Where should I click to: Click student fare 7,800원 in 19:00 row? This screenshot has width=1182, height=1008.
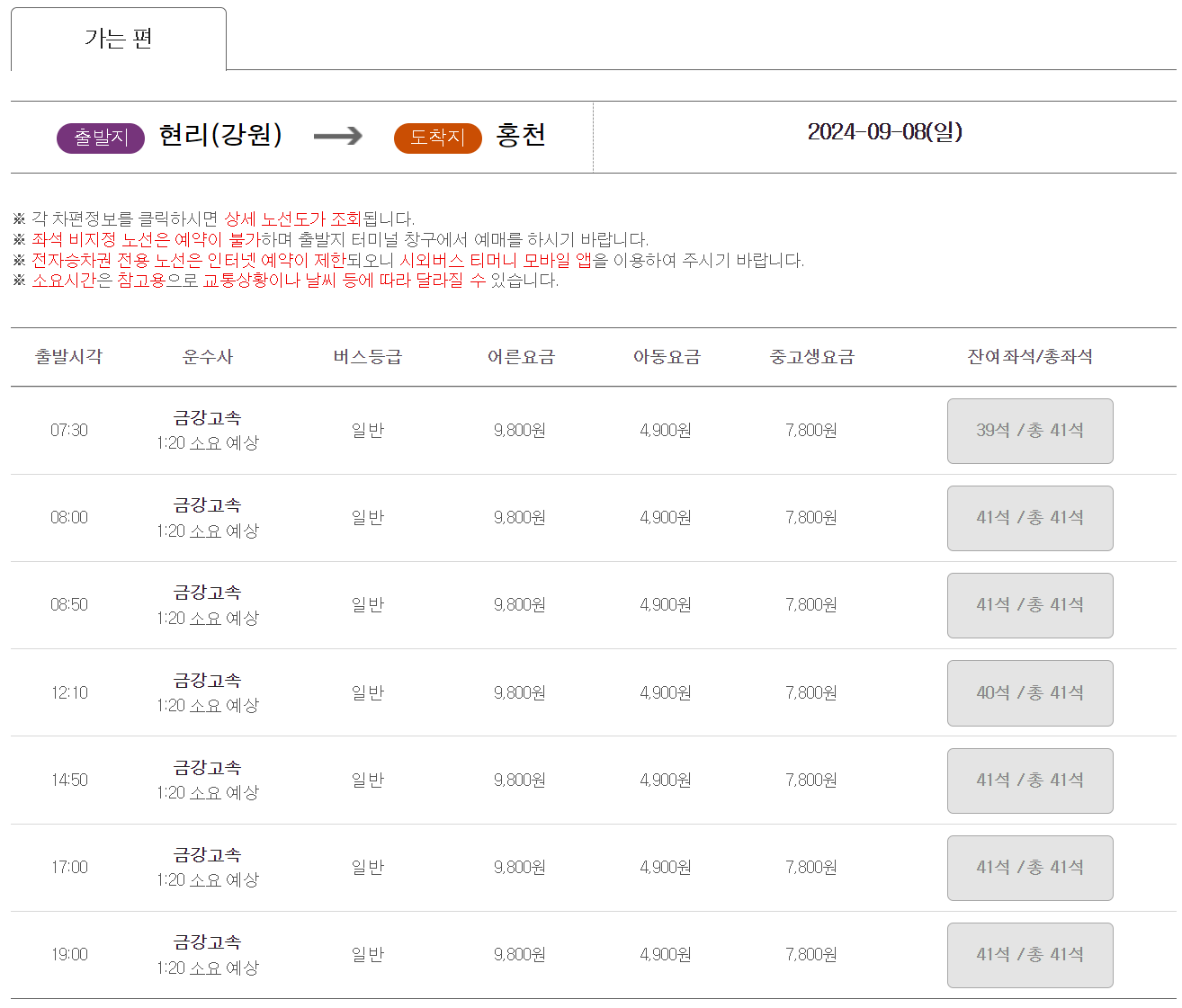click(x=811, y=954)
